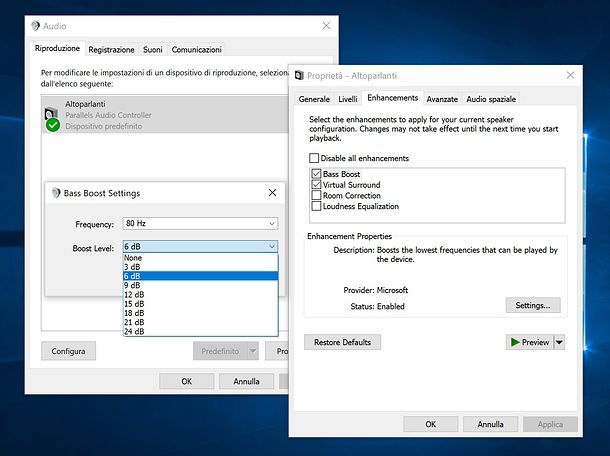Open the Frequency 80 Hz dropdown
The width and height of the screenshot is (610, 456).
click(200, 223)
